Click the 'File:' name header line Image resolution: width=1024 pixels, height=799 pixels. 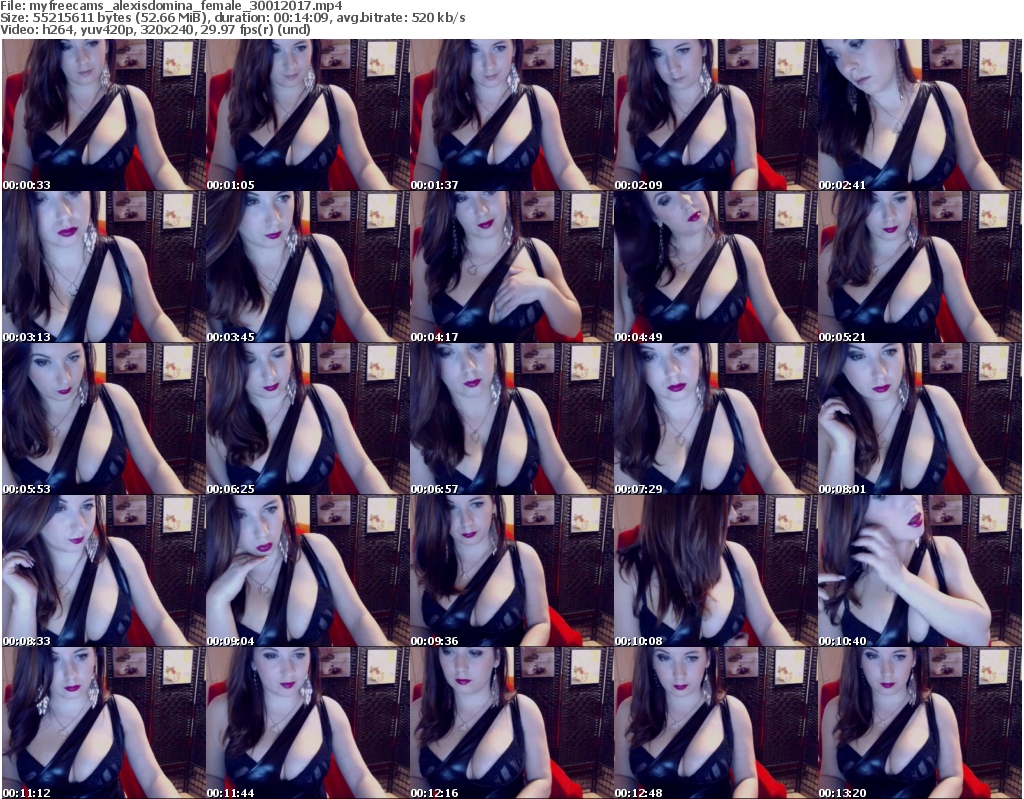tap(172, 6)
